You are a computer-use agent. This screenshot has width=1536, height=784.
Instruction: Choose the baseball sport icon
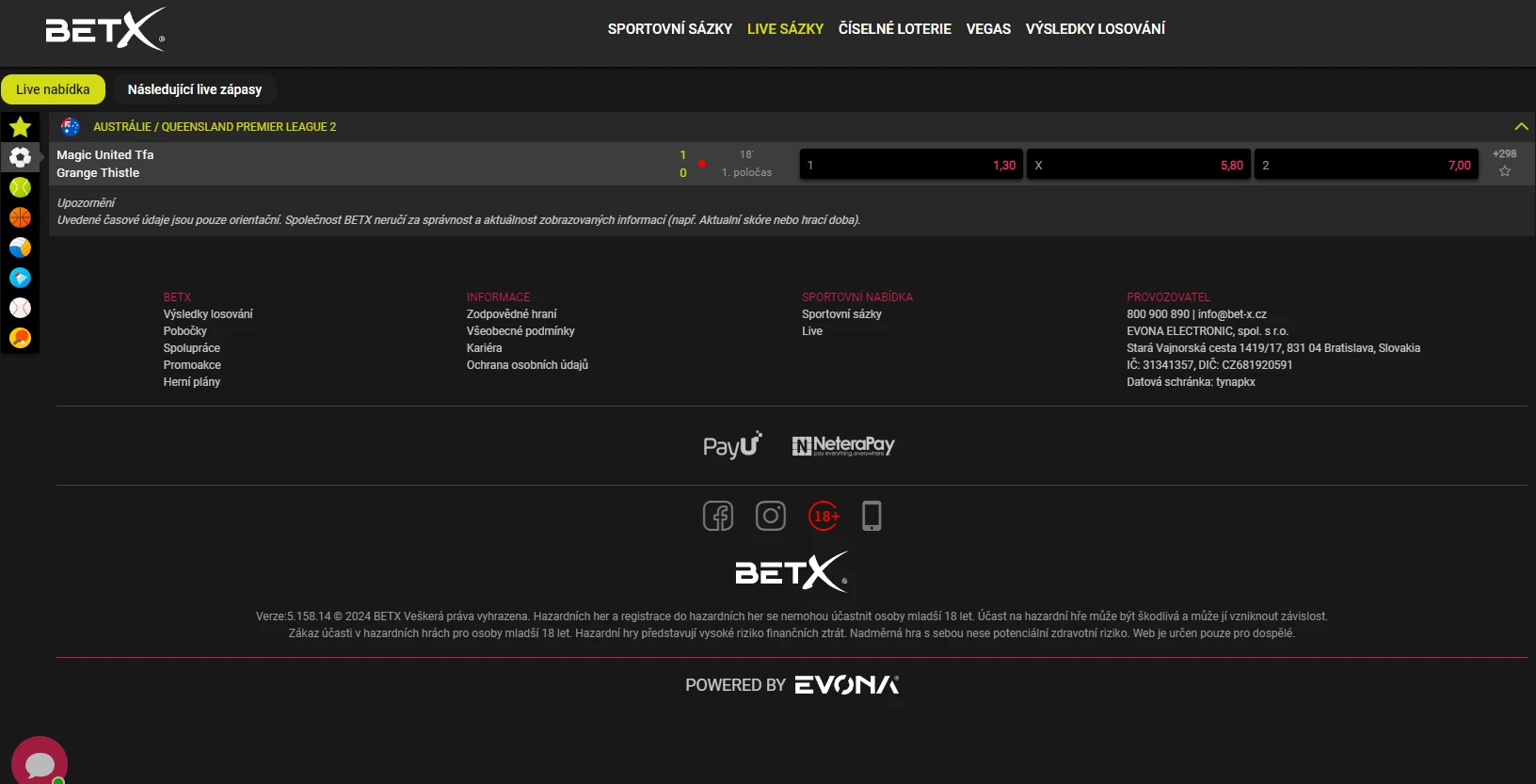(20, 308)
